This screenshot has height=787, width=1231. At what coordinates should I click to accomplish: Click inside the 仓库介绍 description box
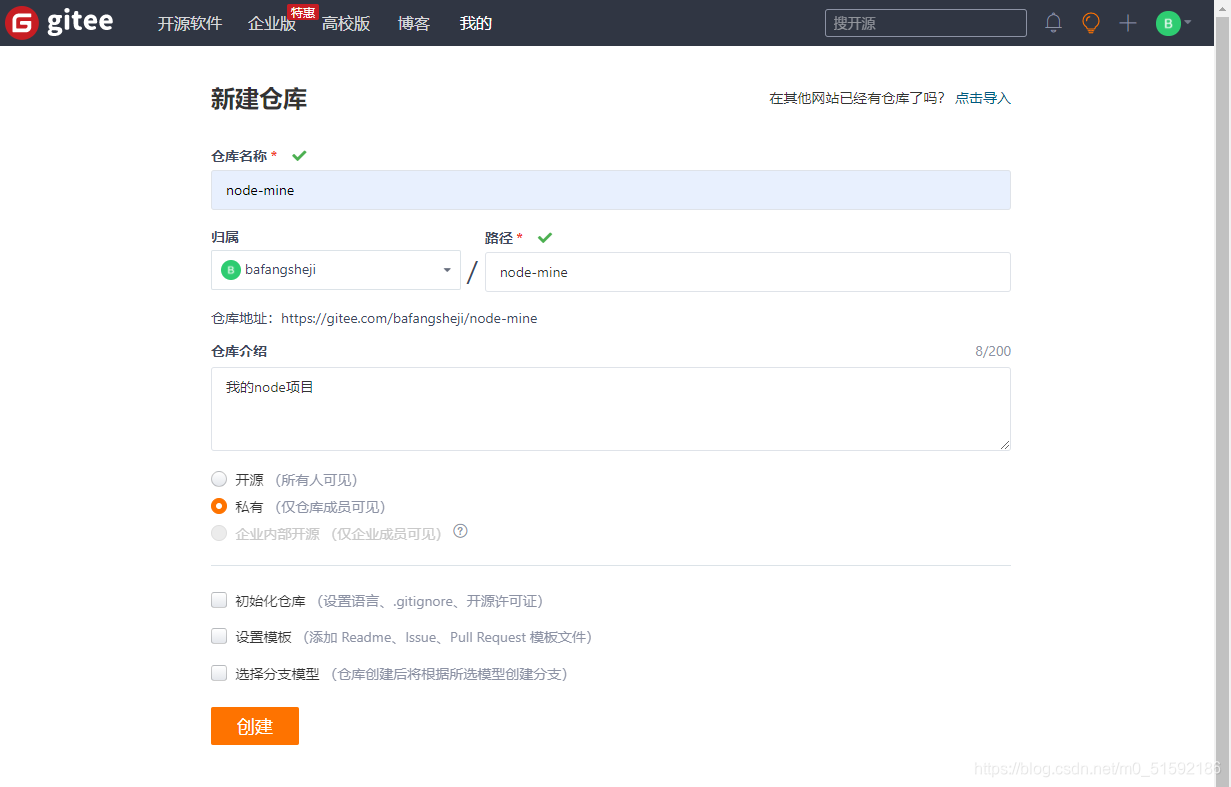(x=610, y=407)
